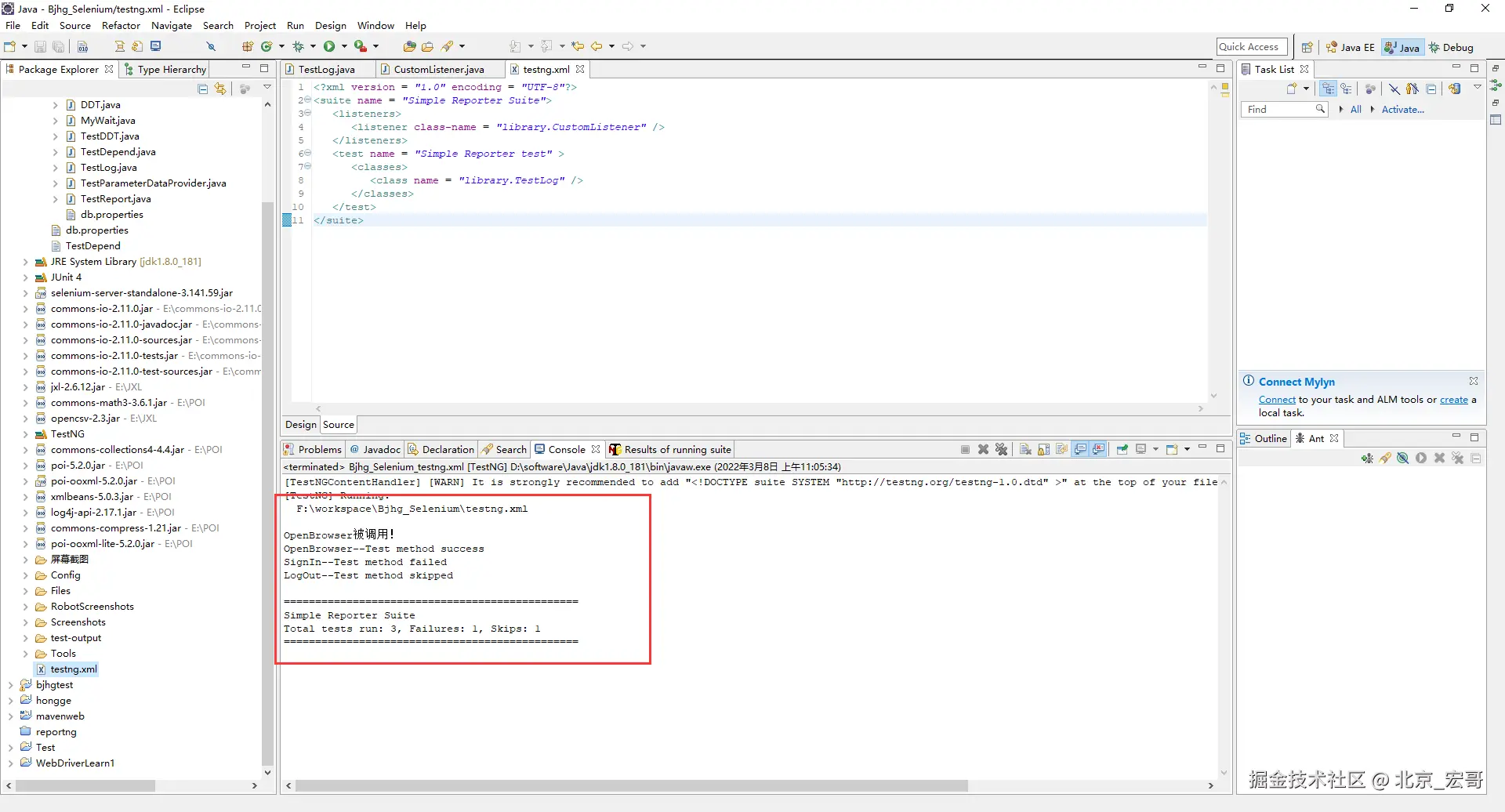Click the Open Type toolbar icon
This screenshot has height=812, width=1505.
(x=409, y=46)
